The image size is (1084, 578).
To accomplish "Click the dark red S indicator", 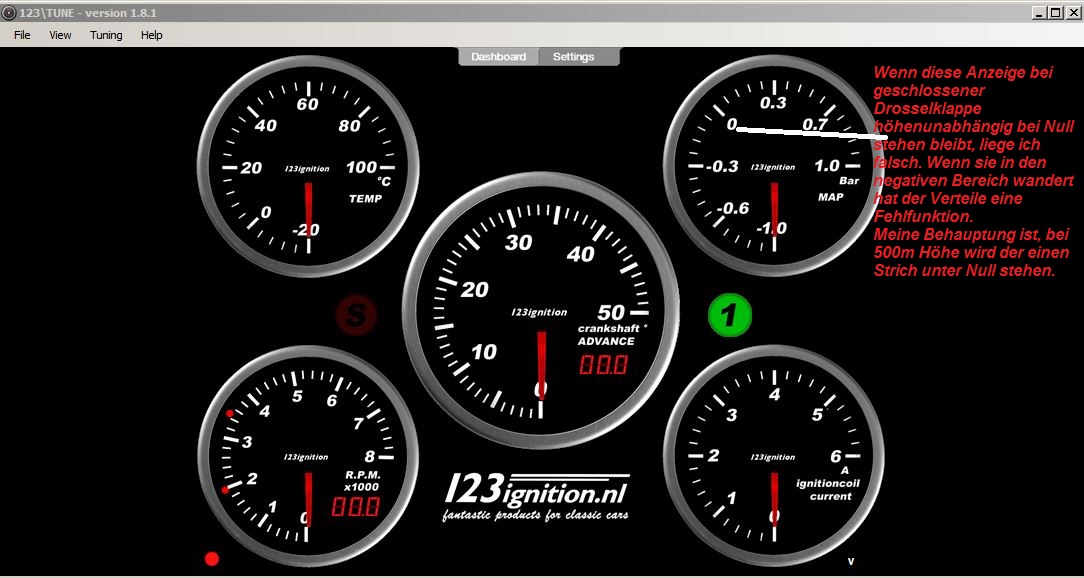I will 355,315.
